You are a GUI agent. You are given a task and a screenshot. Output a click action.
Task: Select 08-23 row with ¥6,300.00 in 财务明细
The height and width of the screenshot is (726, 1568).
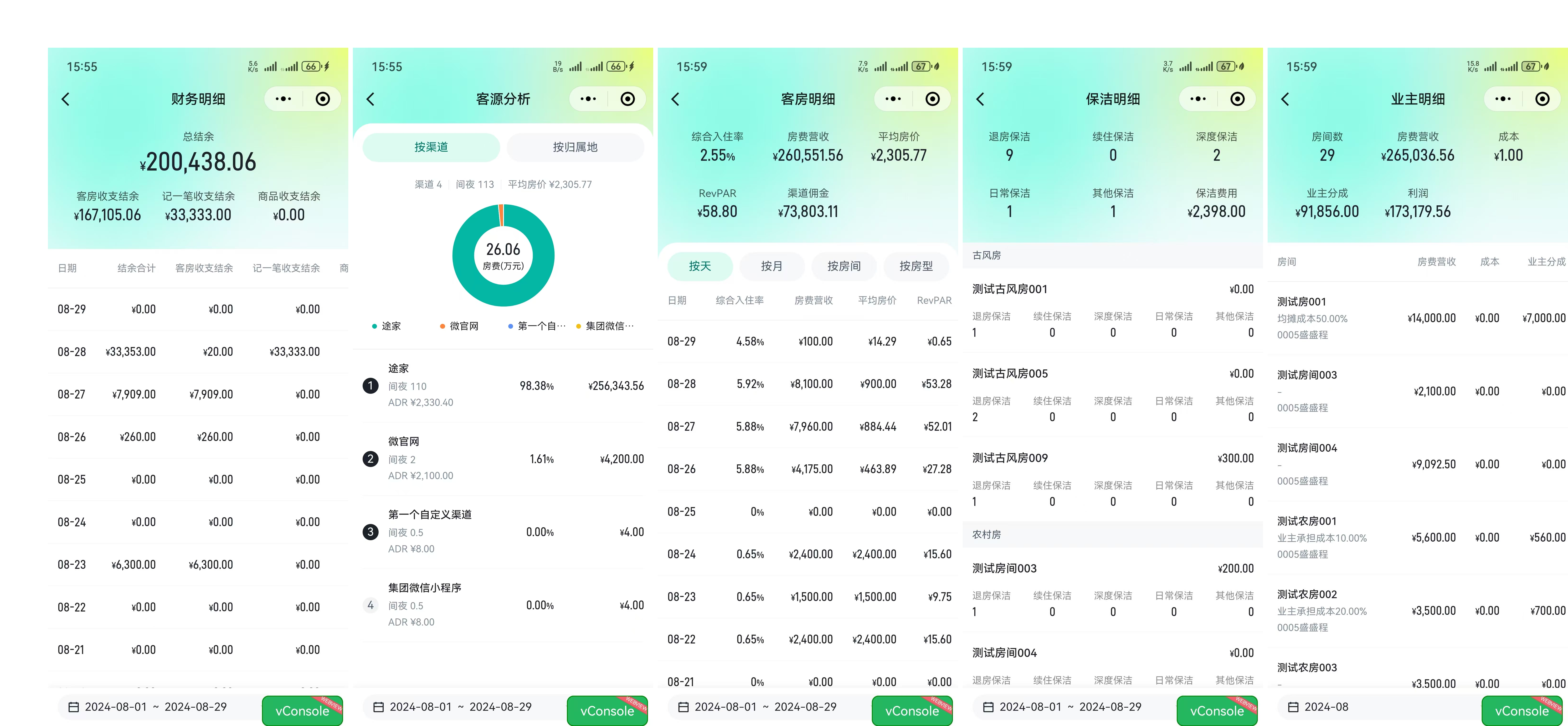click(x=198, y=565)
